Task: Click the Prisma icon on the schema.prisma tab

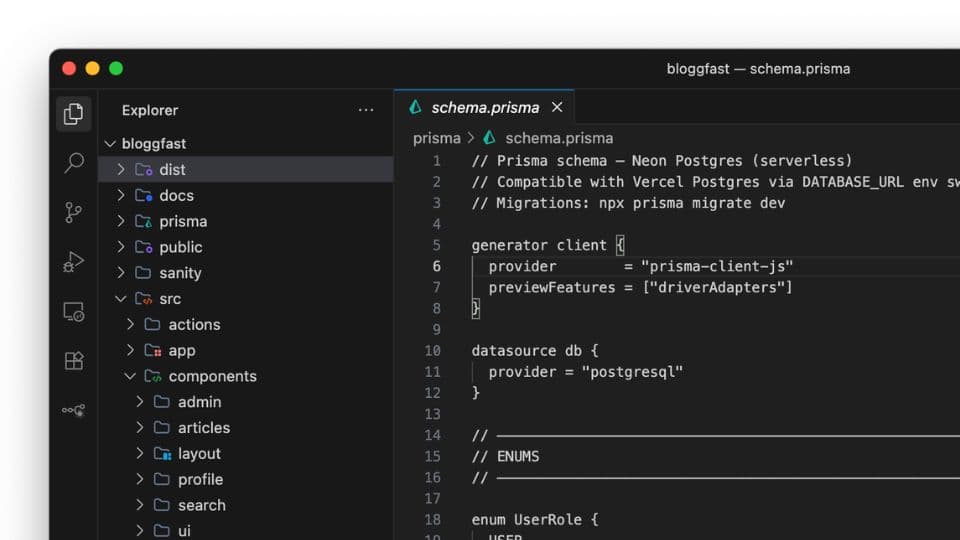Action: coord(416,107)
